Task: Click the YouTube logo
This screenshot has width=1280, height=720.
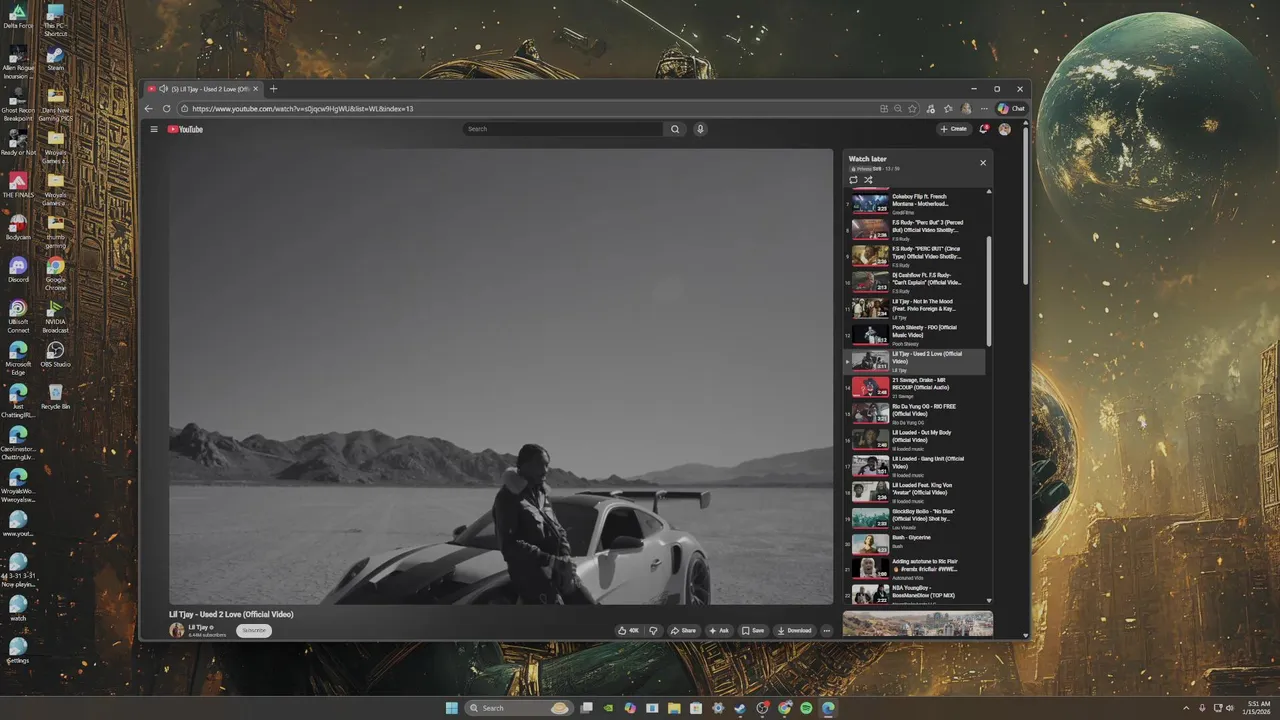Action: (x=185, y=129)
